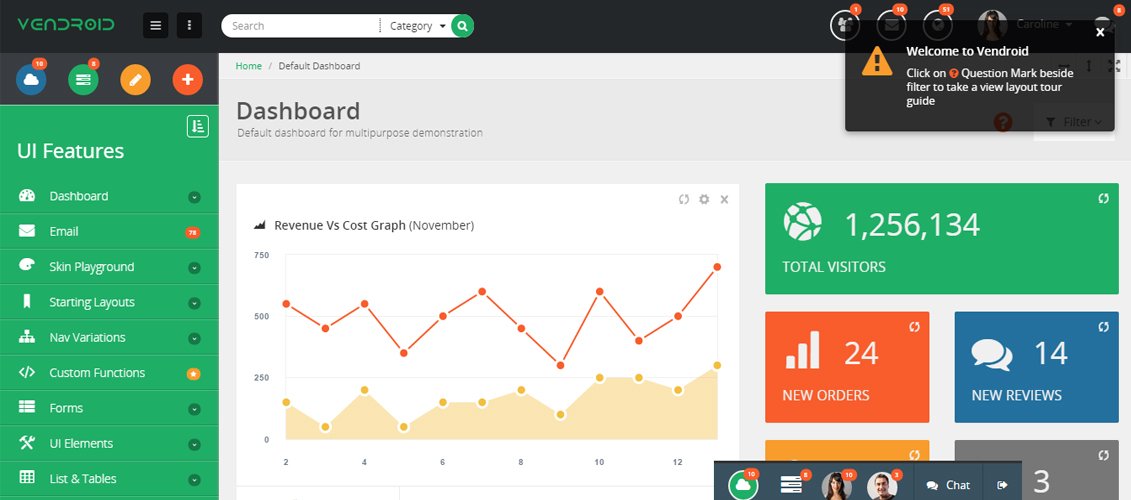
Task: Open the settings gear on Revenue graph panel
Action: [x=704, y=199]
